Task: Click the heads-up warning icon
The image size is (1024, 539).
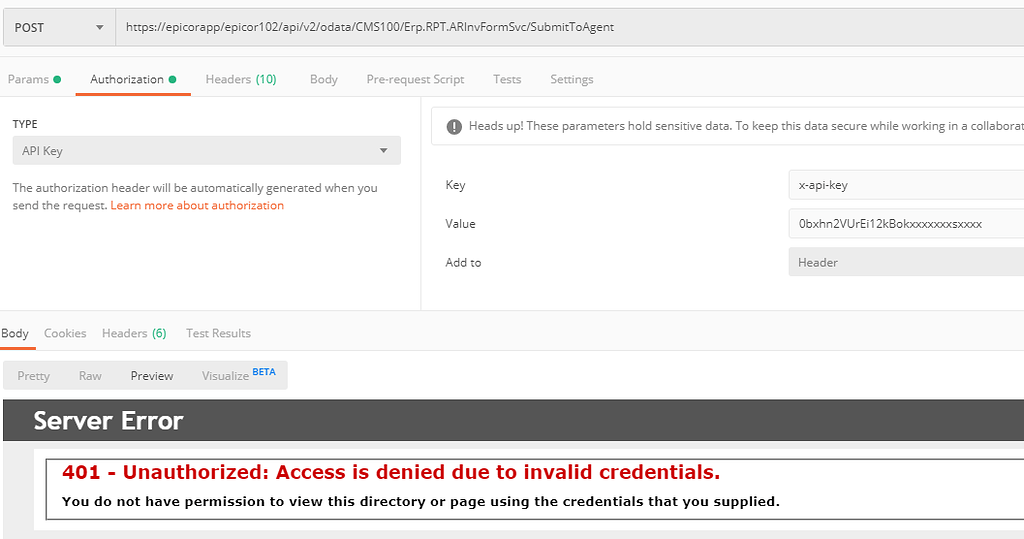Action: point(454,127)
